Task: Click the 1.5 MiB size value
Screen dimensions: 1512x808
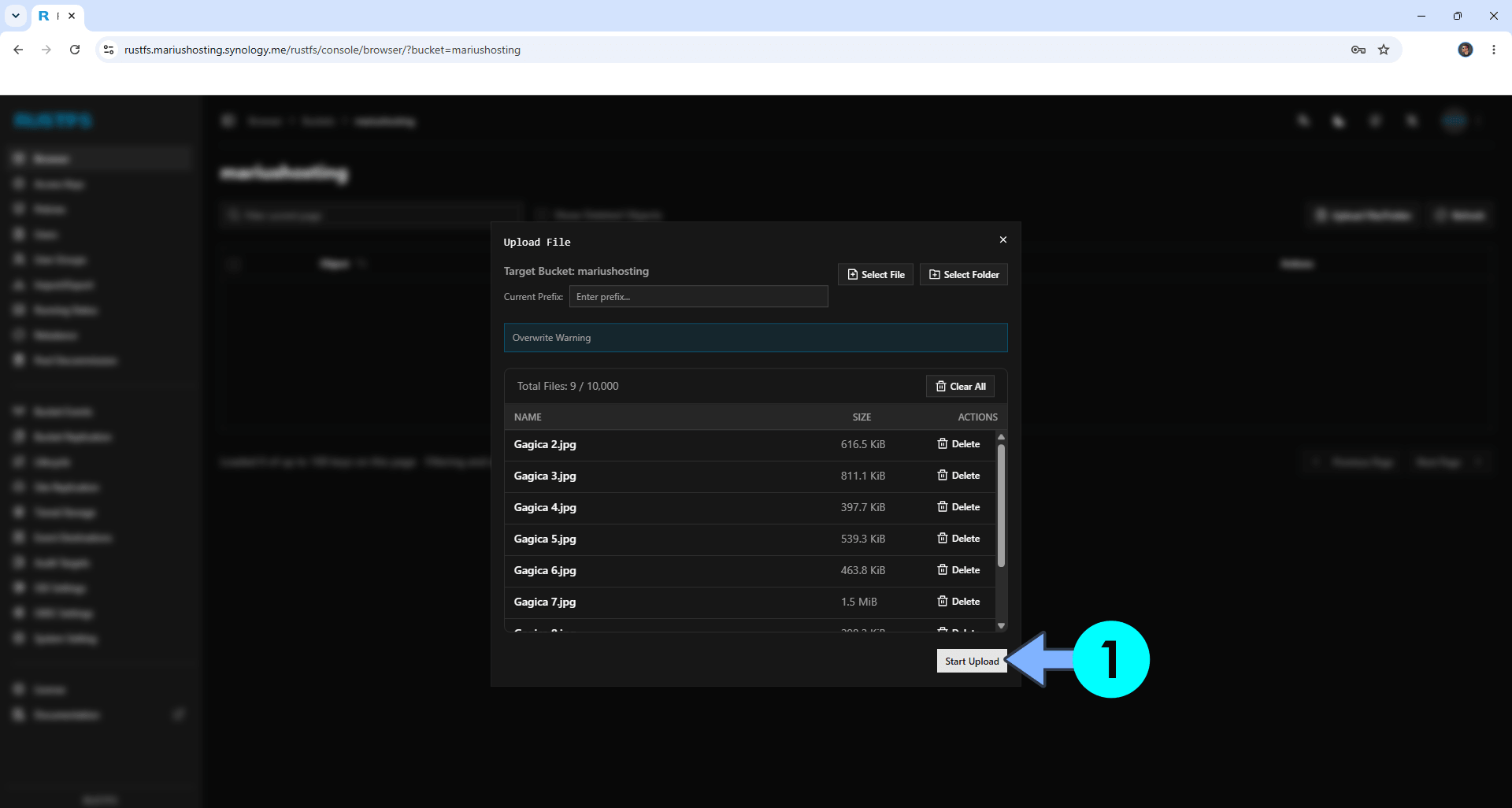Action: click(x=858, y=602)
